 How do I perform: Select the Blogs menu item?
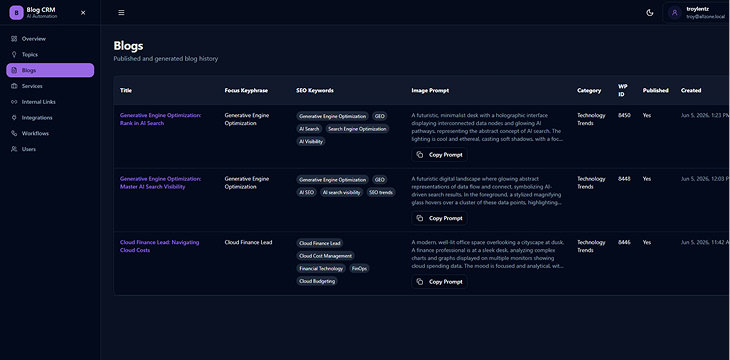click(x=50, y=70)
